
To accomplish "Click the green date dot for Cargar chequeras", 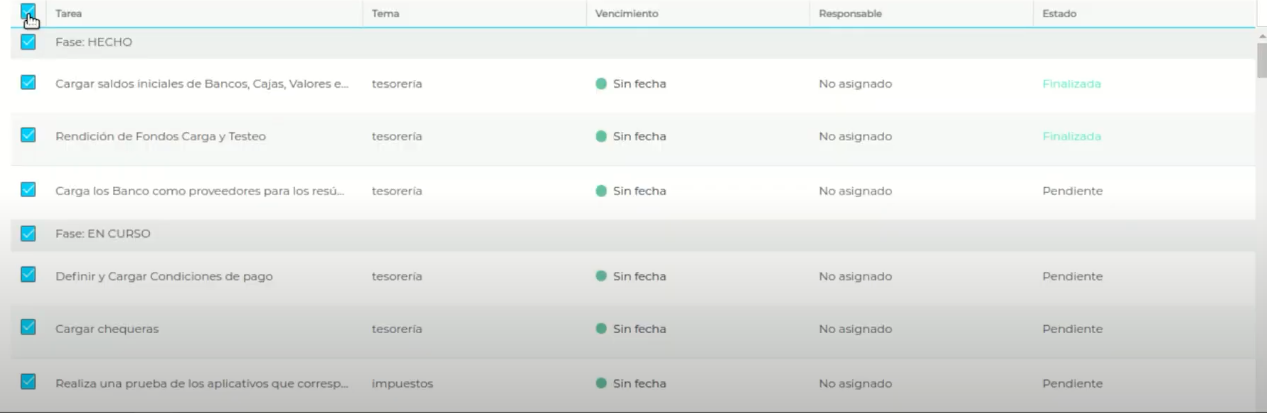I will click(x=601, y=329).
